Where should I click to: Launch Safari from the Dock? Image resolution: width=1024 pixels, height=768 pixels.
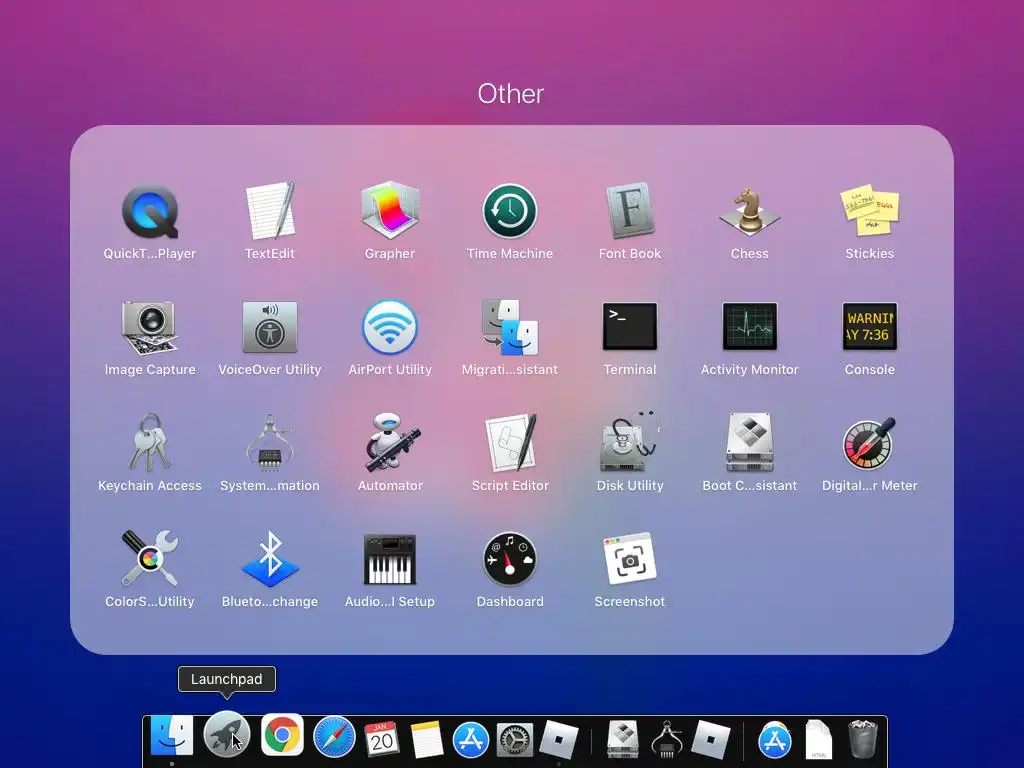(334, 738)
